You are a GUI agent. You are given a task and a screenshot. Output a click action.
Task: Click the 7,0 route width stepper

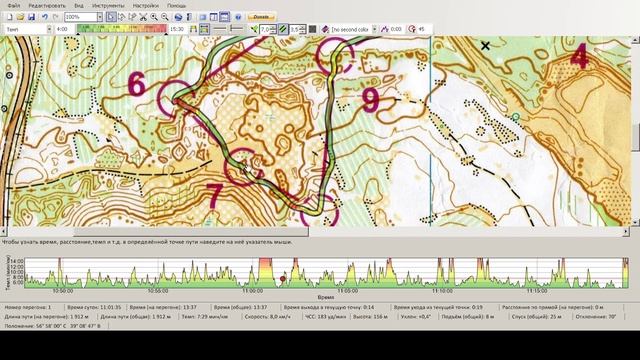tap(268, 29)
